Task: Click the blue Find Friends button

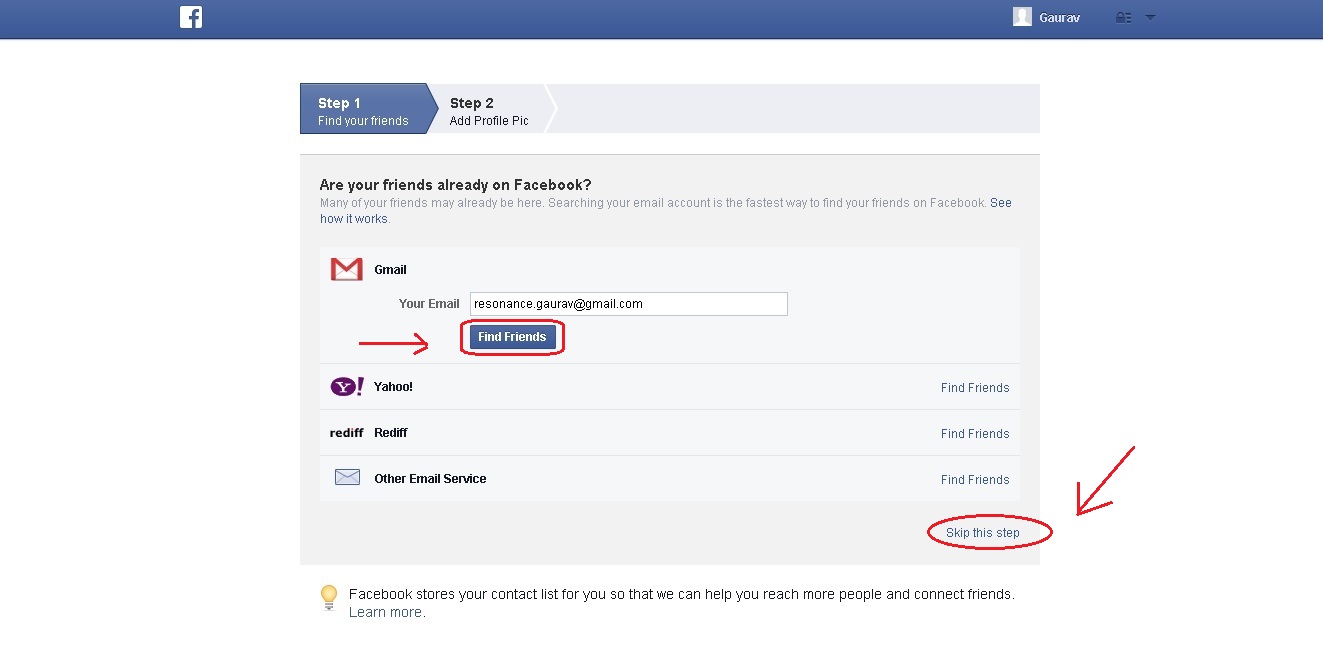Action: pos(512,337)
